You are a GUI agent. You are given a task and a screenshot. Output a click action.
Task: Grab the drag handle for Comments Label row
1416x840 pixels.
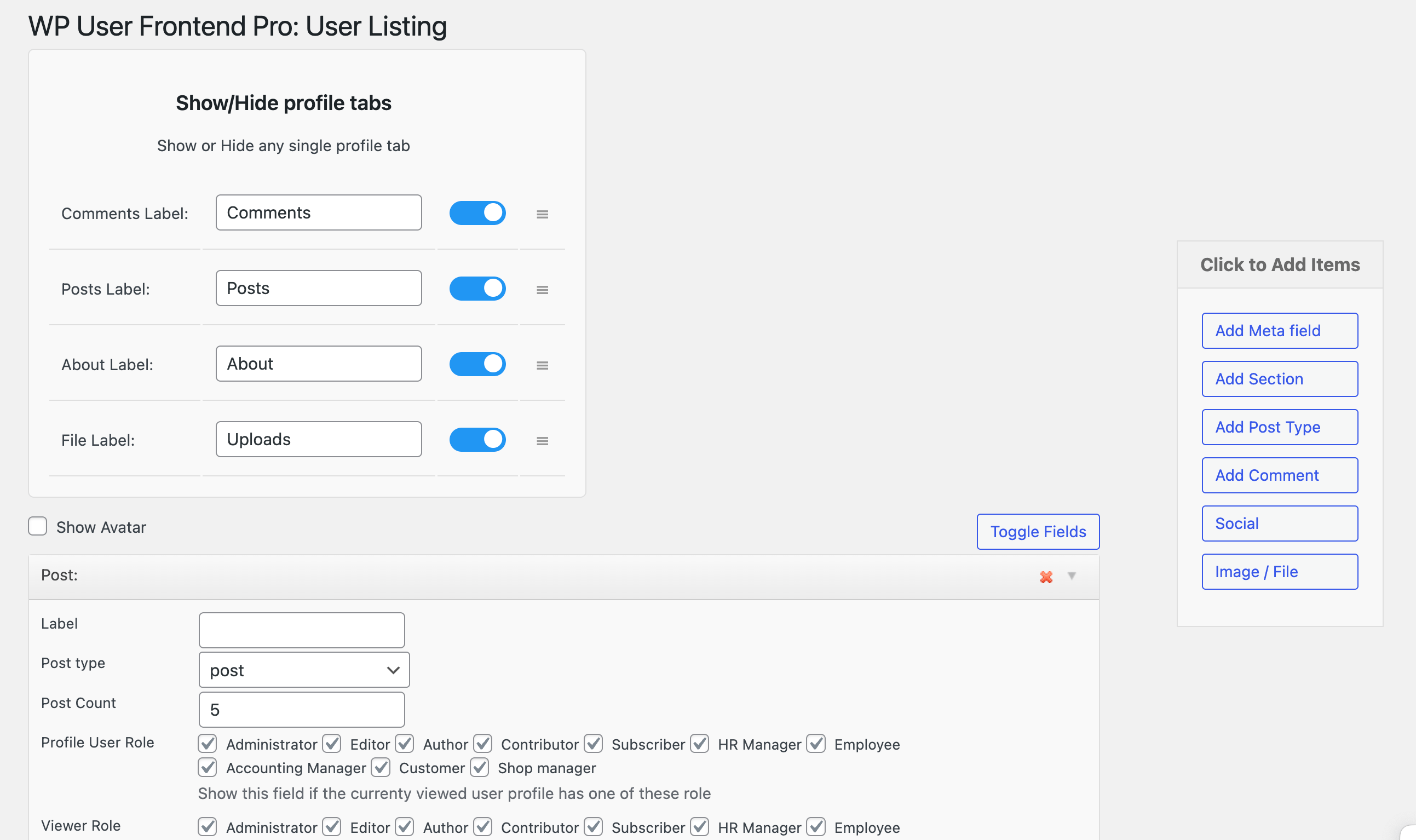[x=542, y=214]
